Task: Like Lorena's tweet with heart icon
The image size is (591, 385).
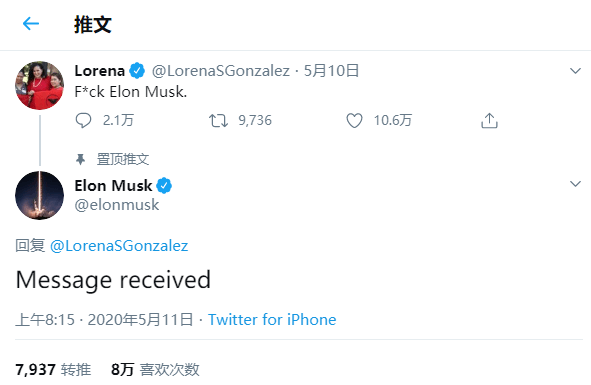Action: pos(354,121)
